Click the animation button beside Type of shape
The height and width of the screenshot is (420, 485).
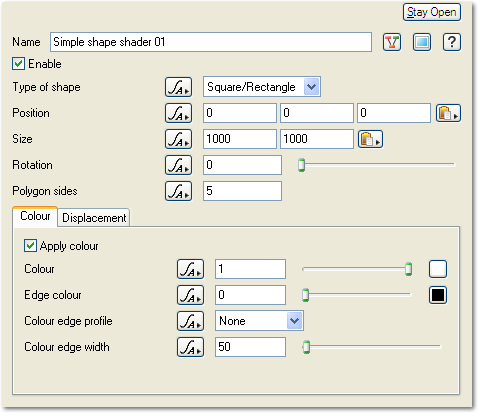point(178,87)
